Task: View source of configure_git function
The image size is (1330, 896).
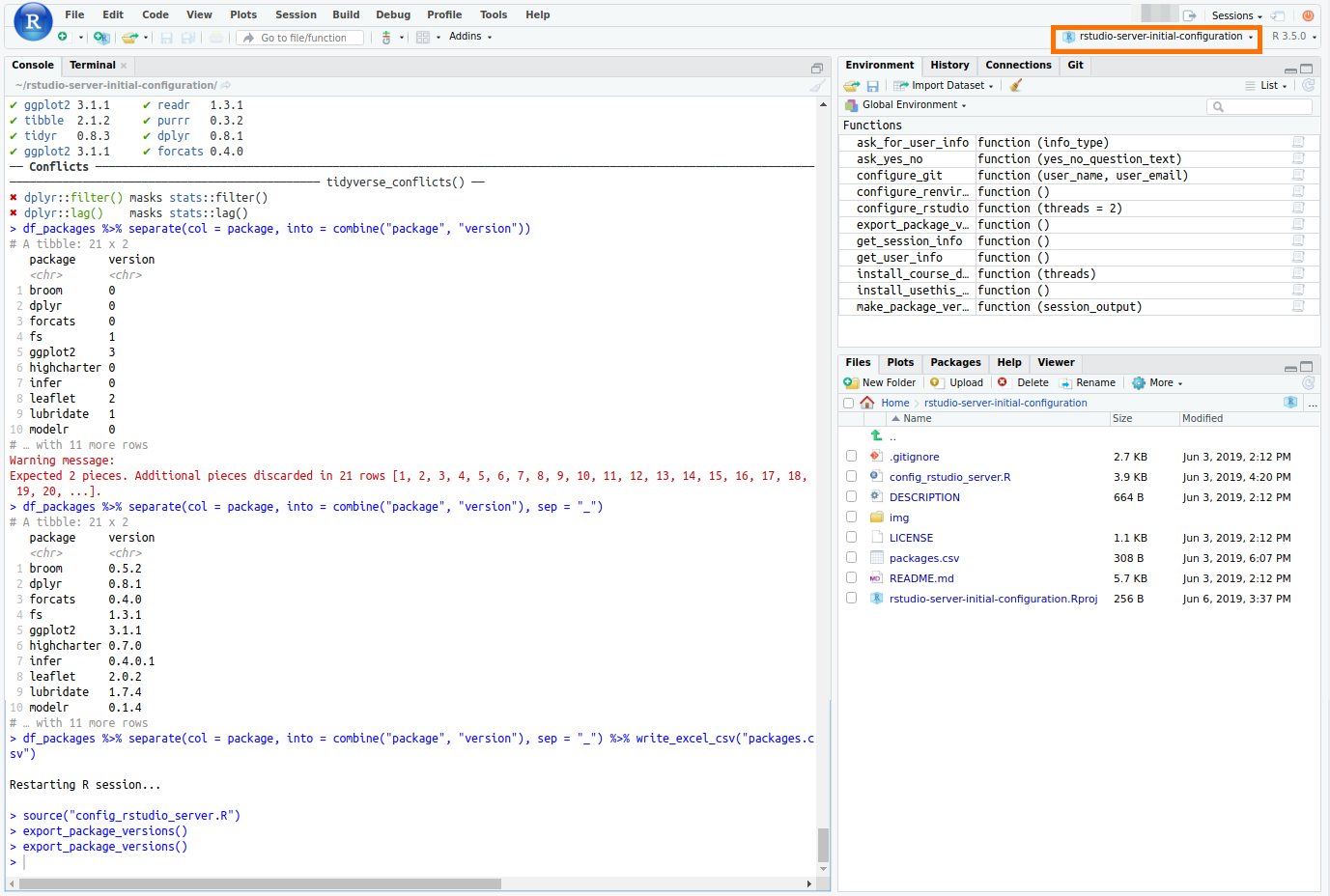Action: (1298, 175)
